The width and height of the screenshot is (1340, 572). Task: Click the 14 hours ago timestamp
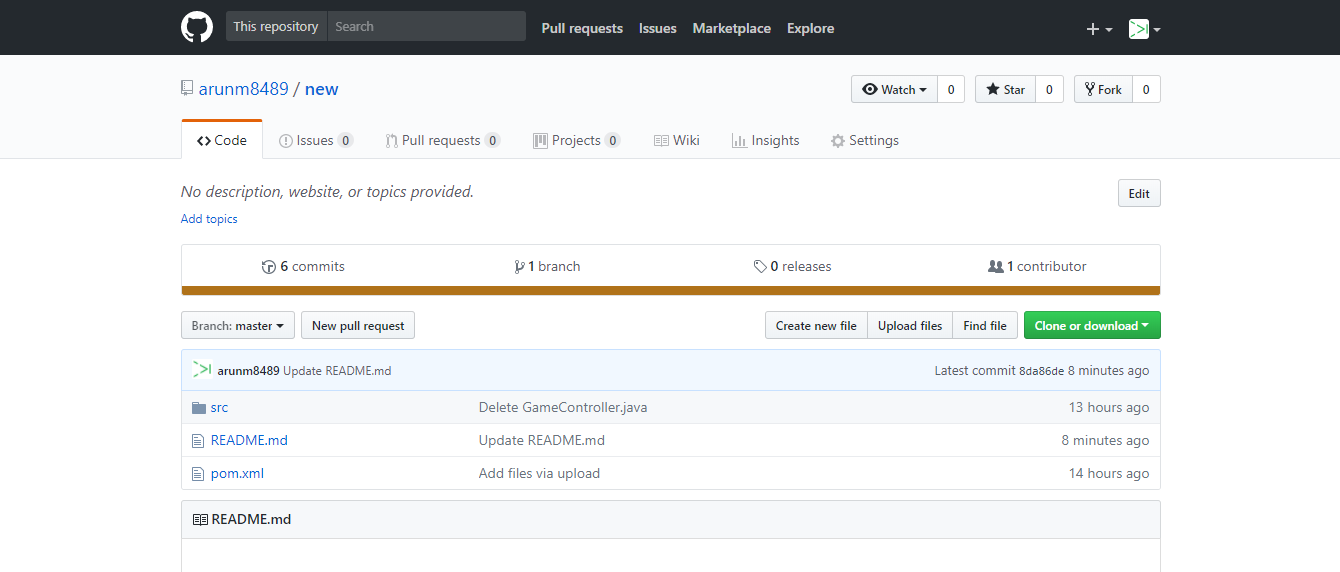1109,473
